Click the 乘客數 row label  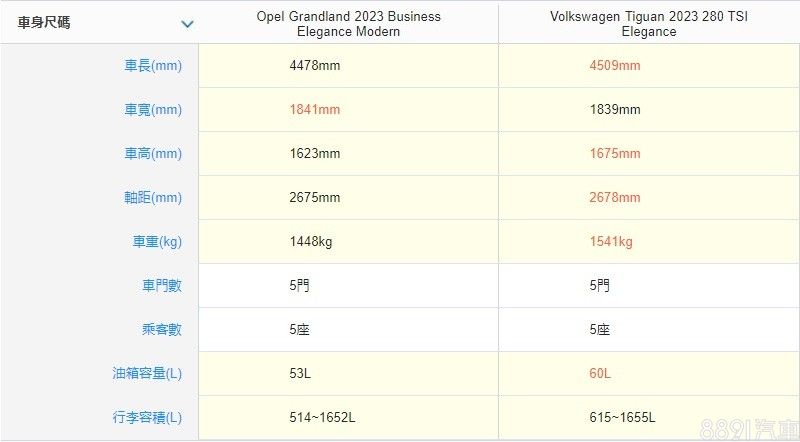click(x=162, y=330)
